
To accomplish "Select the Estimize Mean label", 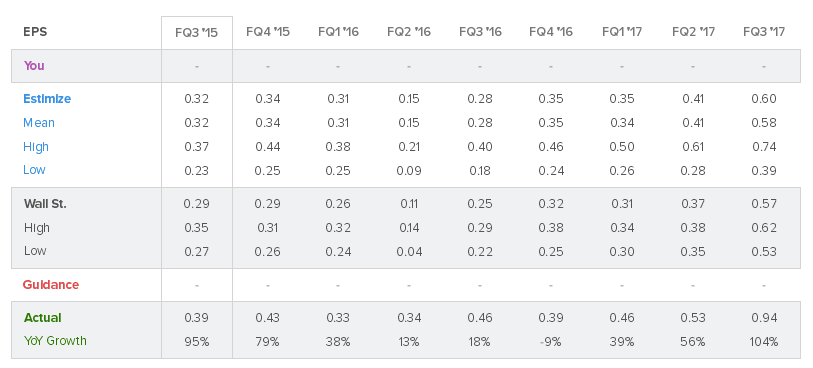I will [x=39, y=123].
